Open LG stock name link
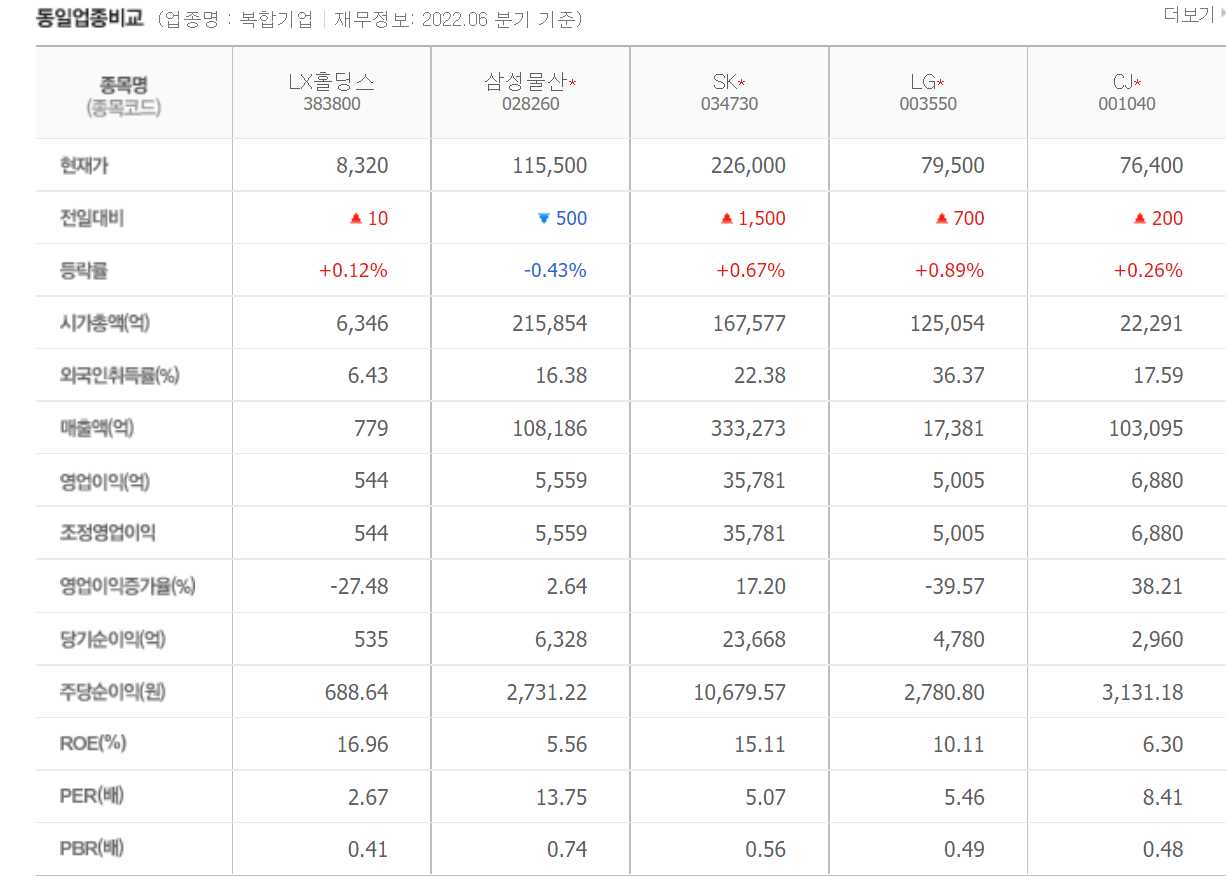Viewport: 1228px width, 881px height. (925, 82)
